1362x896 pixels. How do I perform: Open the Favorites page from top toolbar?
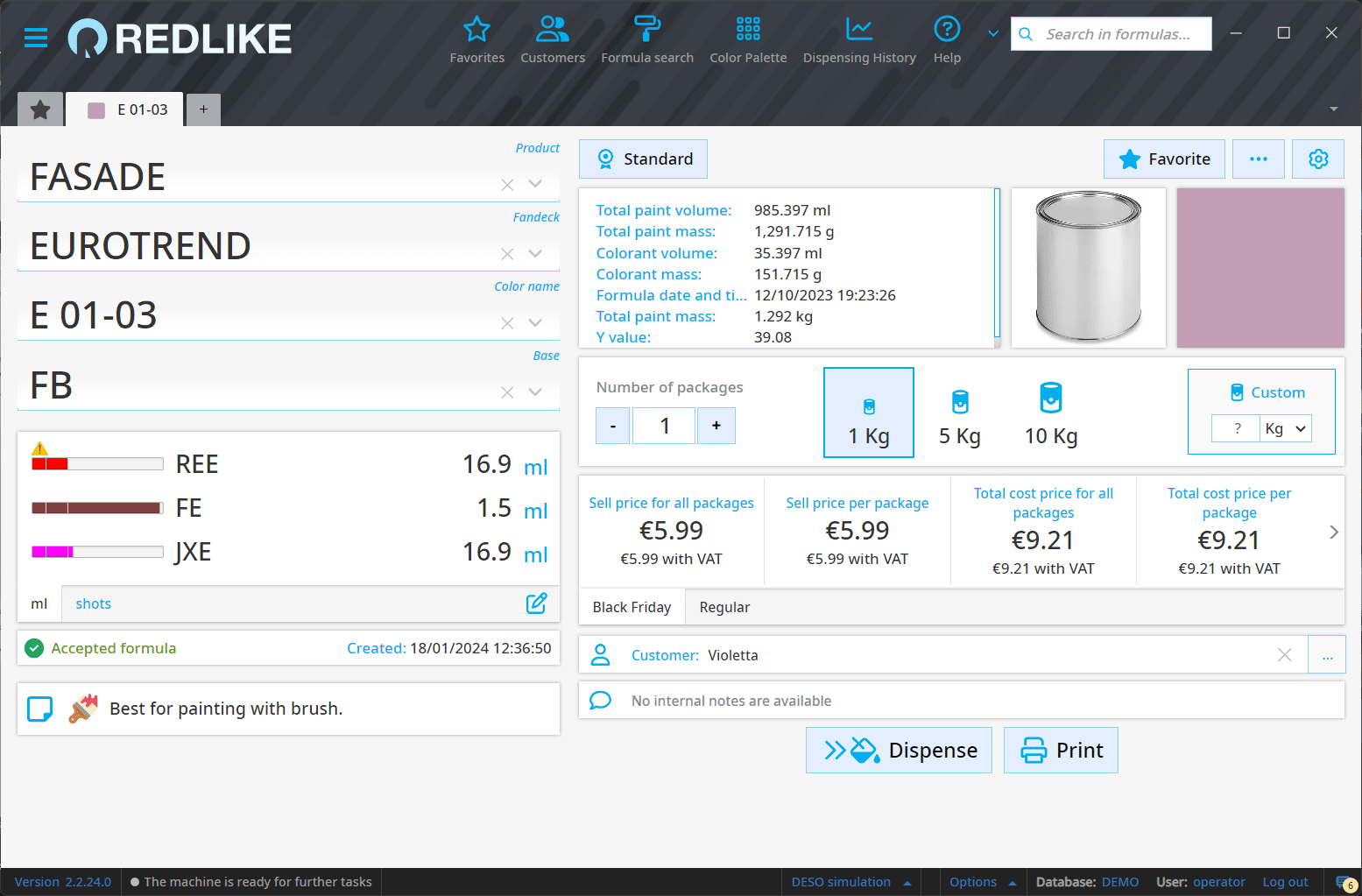pos(476,40)
